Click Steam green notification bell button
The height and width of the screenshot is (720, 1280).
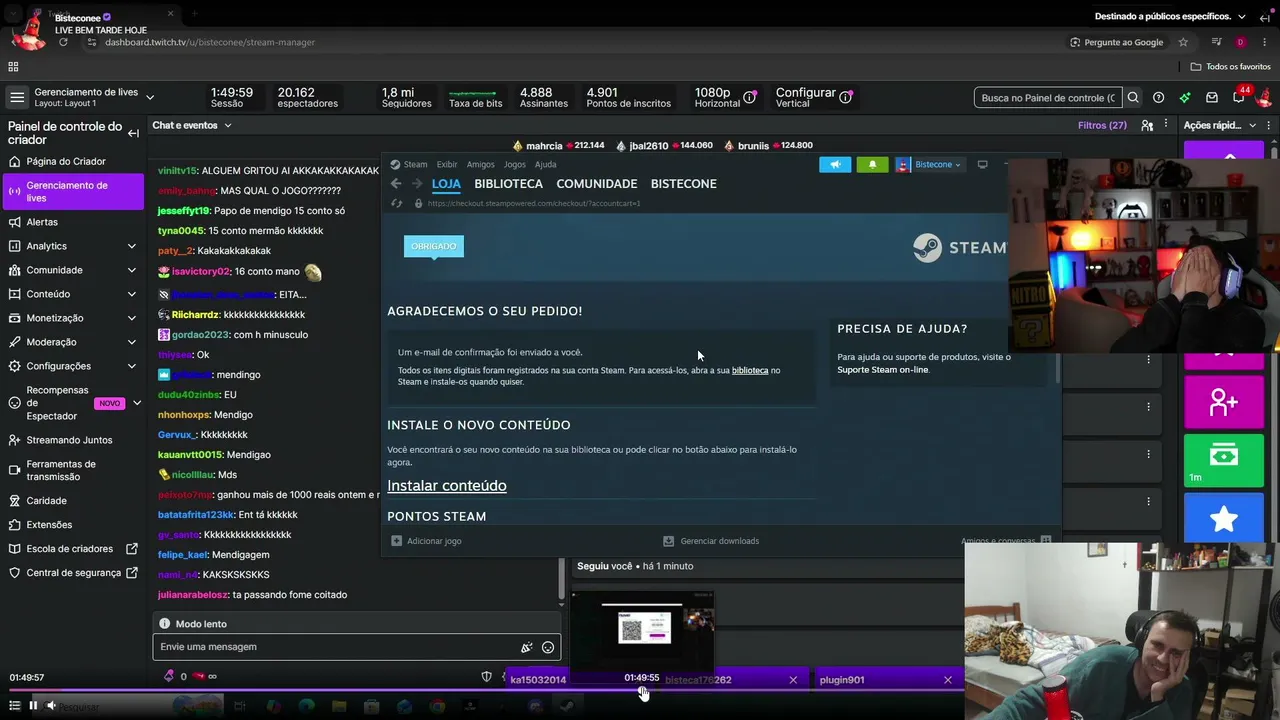coord(872,165)
